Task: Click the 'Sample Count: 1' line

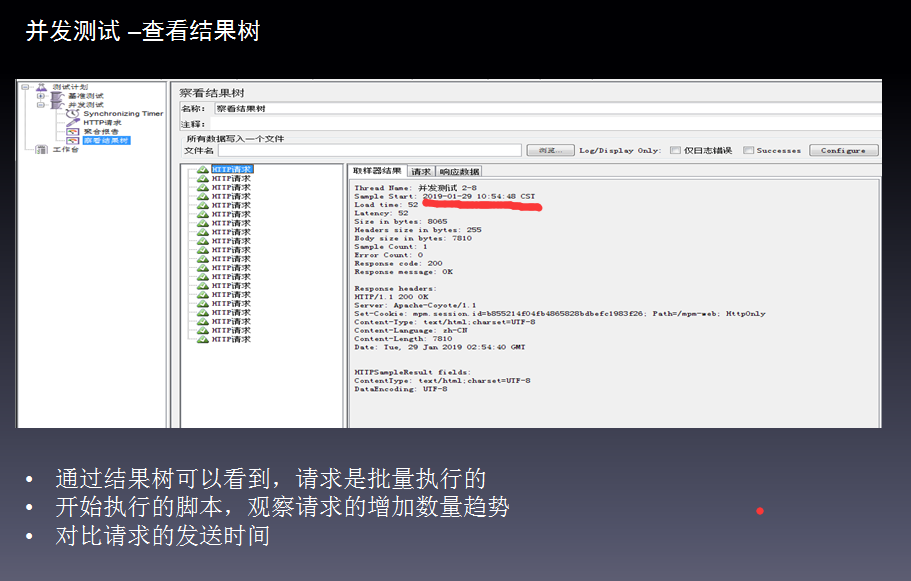Action: [x=391, y=246]
